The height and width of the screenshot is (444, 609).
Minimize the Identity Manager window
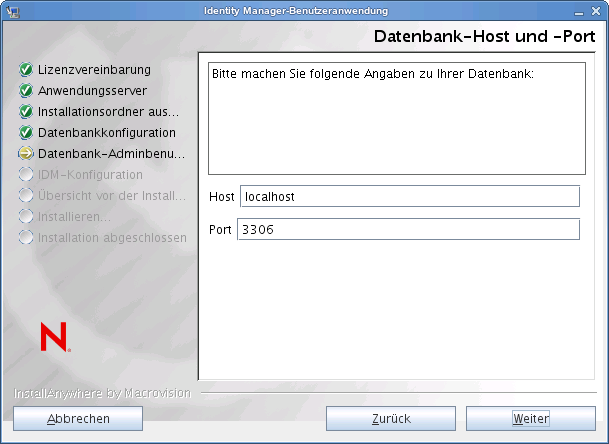click(579, 12)
